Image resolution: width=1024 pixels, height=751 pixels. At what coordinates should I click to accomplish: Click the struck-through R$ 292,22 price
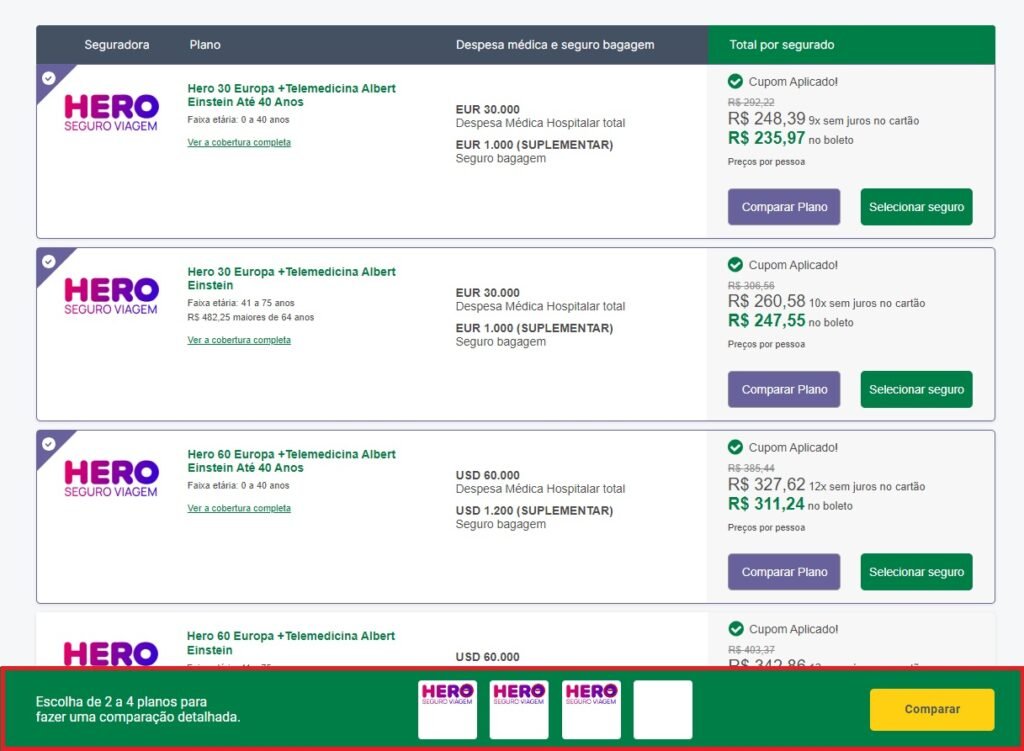pyautogui.click(x=751, y=103)
